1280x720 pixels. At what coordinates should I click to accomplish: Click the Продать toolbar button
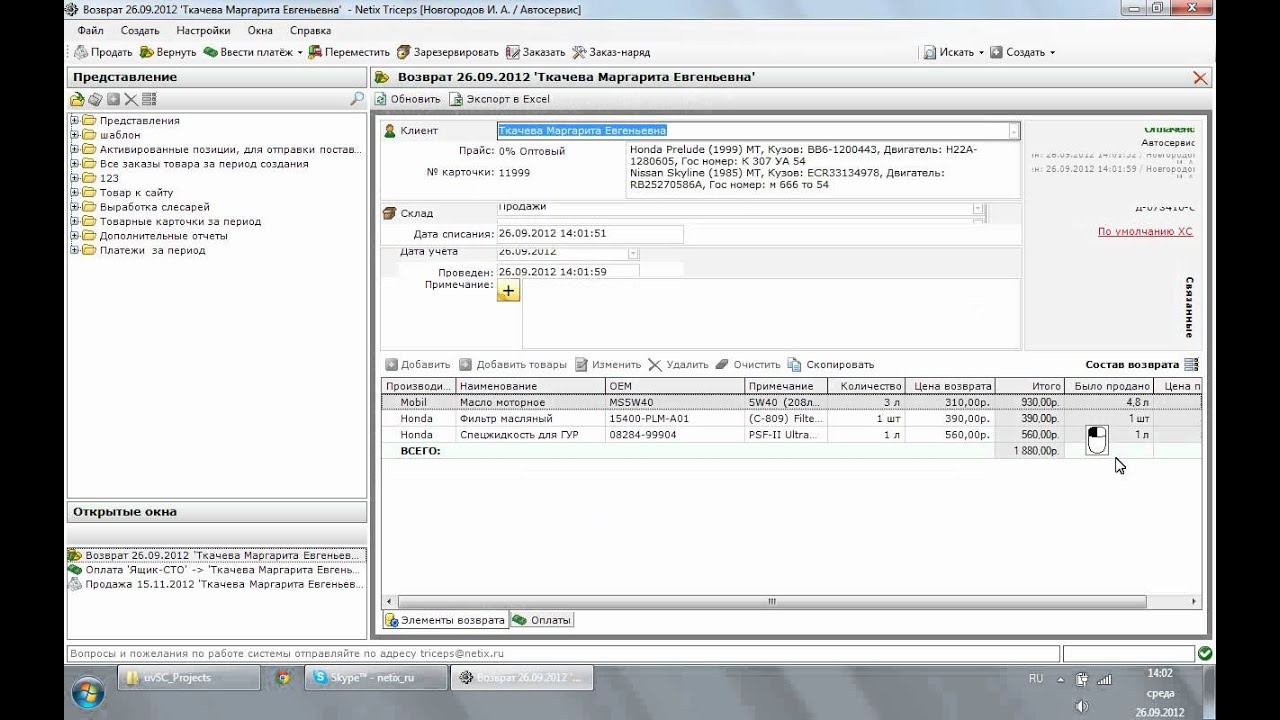104,52
